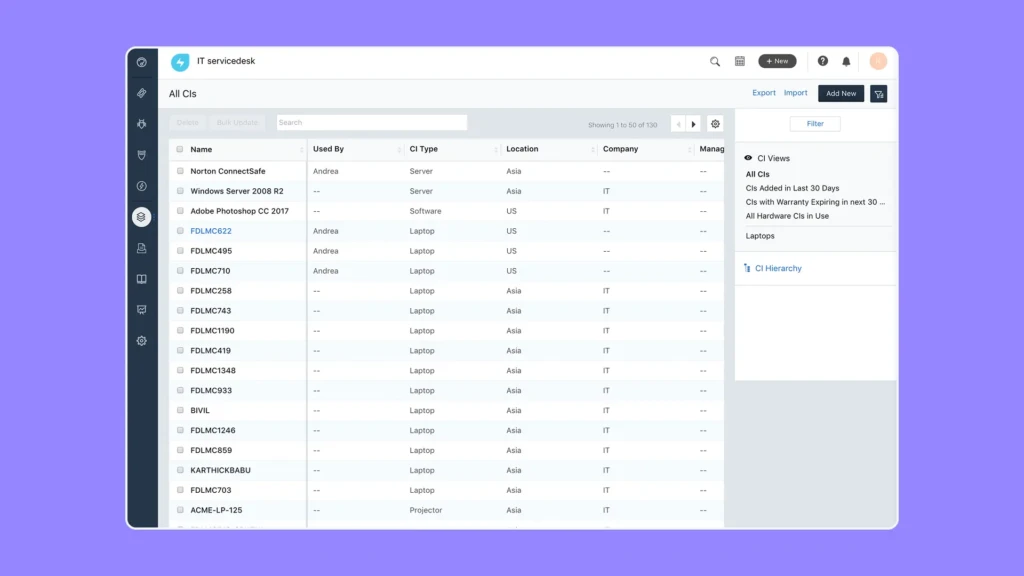The height and width of the screenshot is (576, 1024).
Task: Select the All CIs view
Action: coord(758,174)
